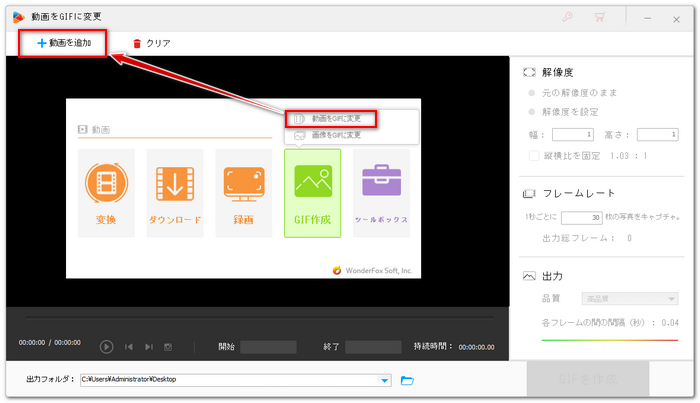Click the 動画を追加 add video button
The width and height of the screenshot is (700, 403).
(62, 44)
